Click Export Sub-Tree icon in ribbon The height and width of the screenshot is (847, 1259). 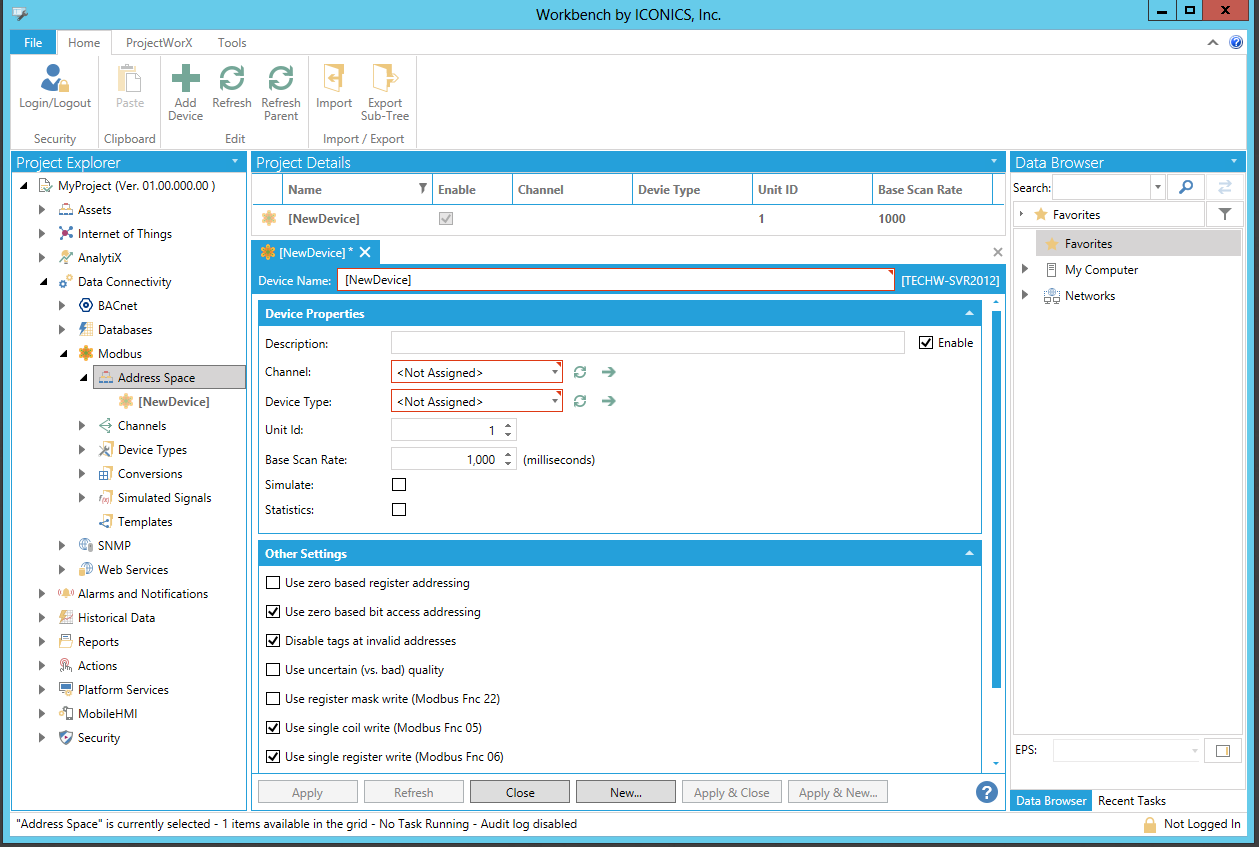[x=385, y=80]
